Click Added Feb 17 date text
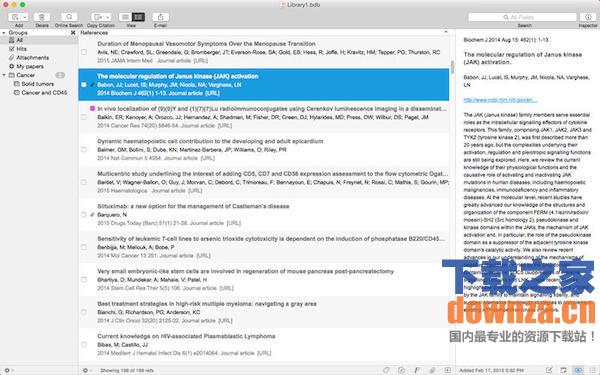Image resolution: width=600 pixels, height=375 pixels. pyautogui.click(x=492, y=370)
